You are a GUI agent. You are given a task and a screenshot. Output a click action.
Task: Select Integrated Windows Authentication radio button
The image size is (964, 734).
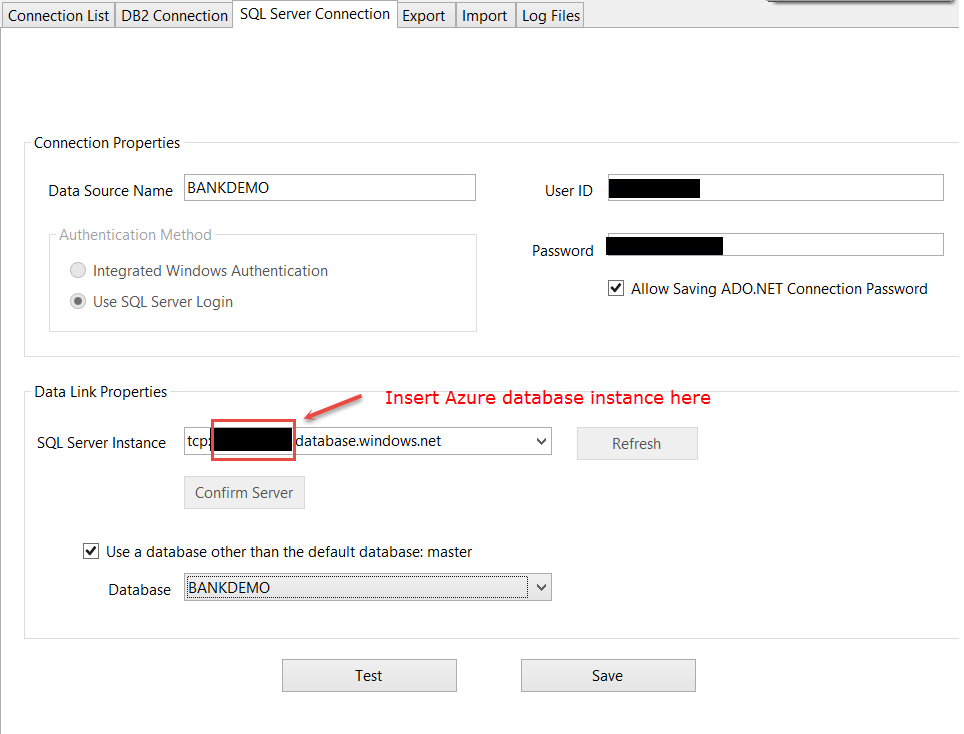click(77, 271)
